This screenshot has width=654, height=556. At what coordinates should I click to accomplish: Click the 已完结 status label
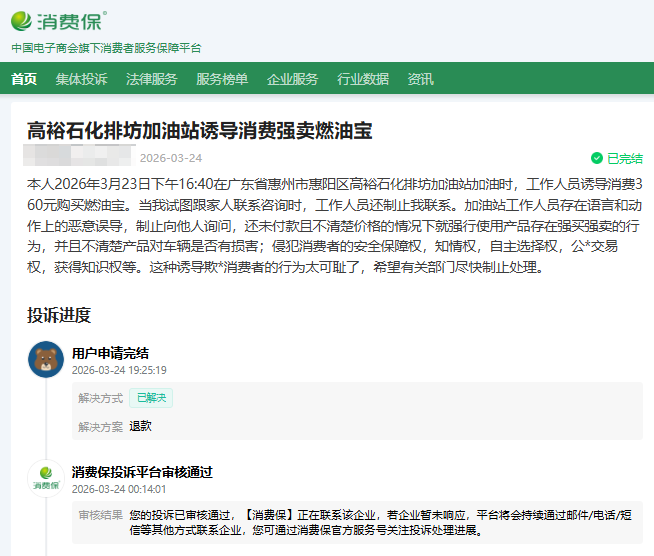coord(625,158)
